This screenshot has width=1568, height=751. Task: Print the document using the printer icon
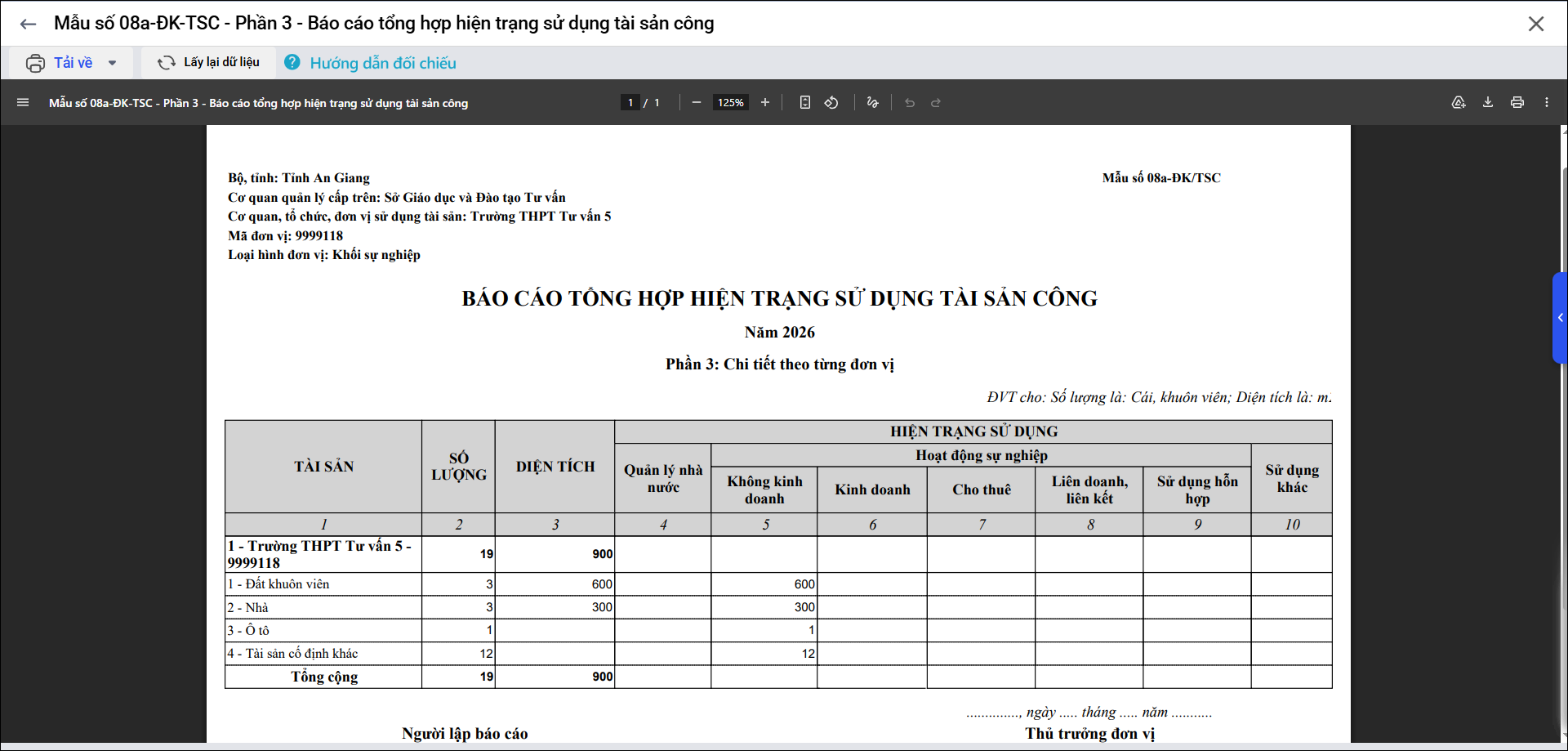[1517, 103]
